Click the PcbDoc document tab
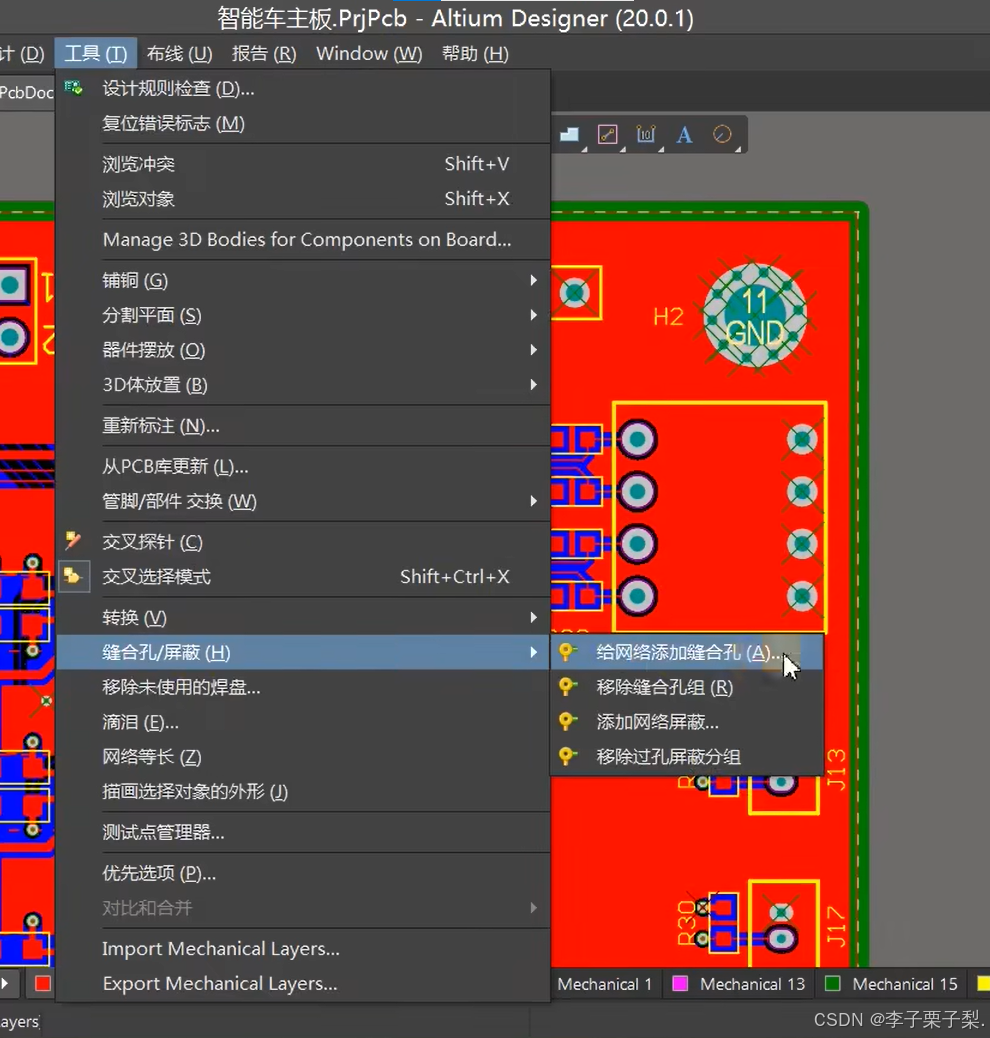The height and width of the screenshot is (1038, 990). coord(26,92)
